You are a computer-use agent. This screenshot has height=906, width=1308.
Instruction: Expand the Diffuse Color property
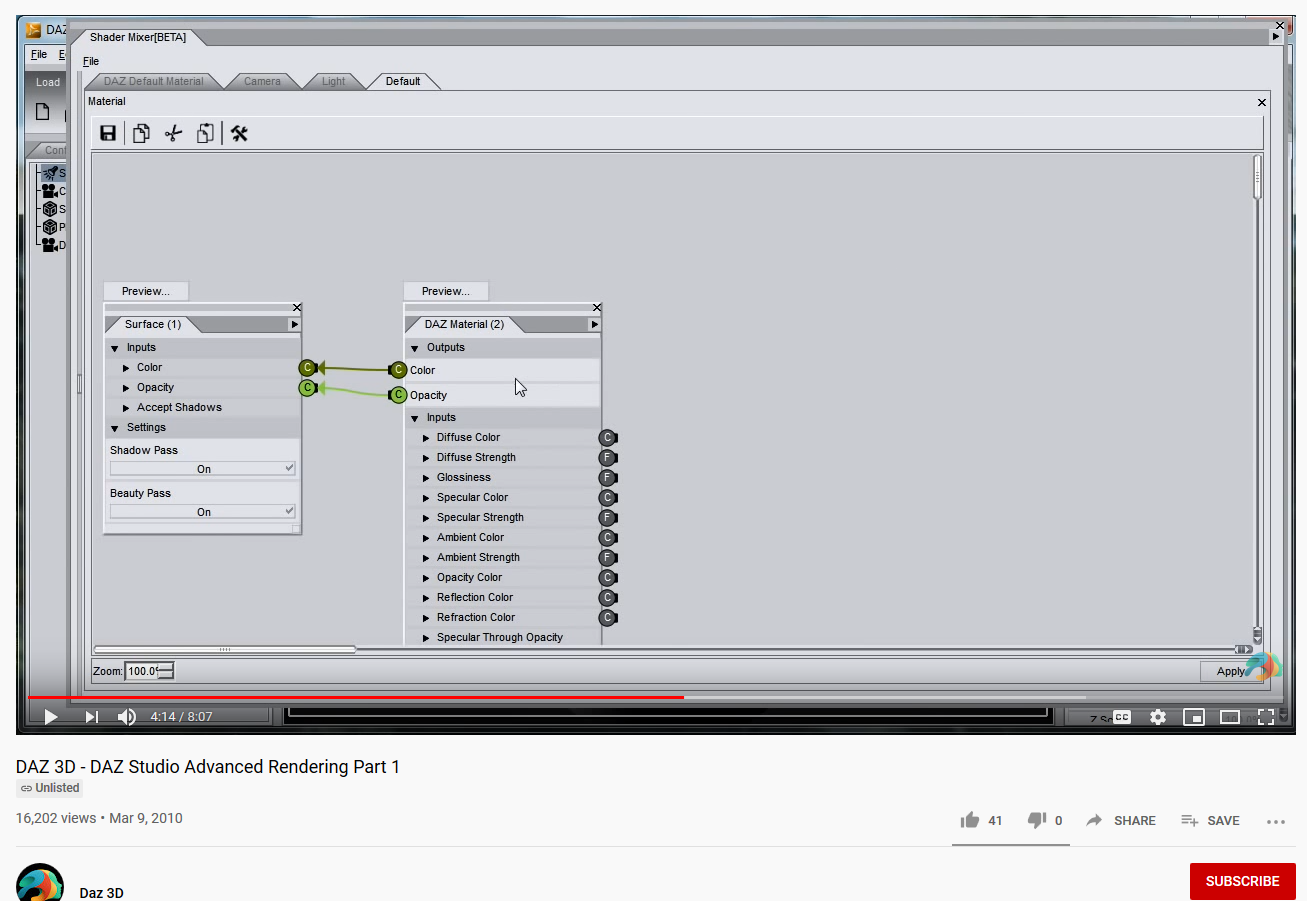tap(427, 438)
